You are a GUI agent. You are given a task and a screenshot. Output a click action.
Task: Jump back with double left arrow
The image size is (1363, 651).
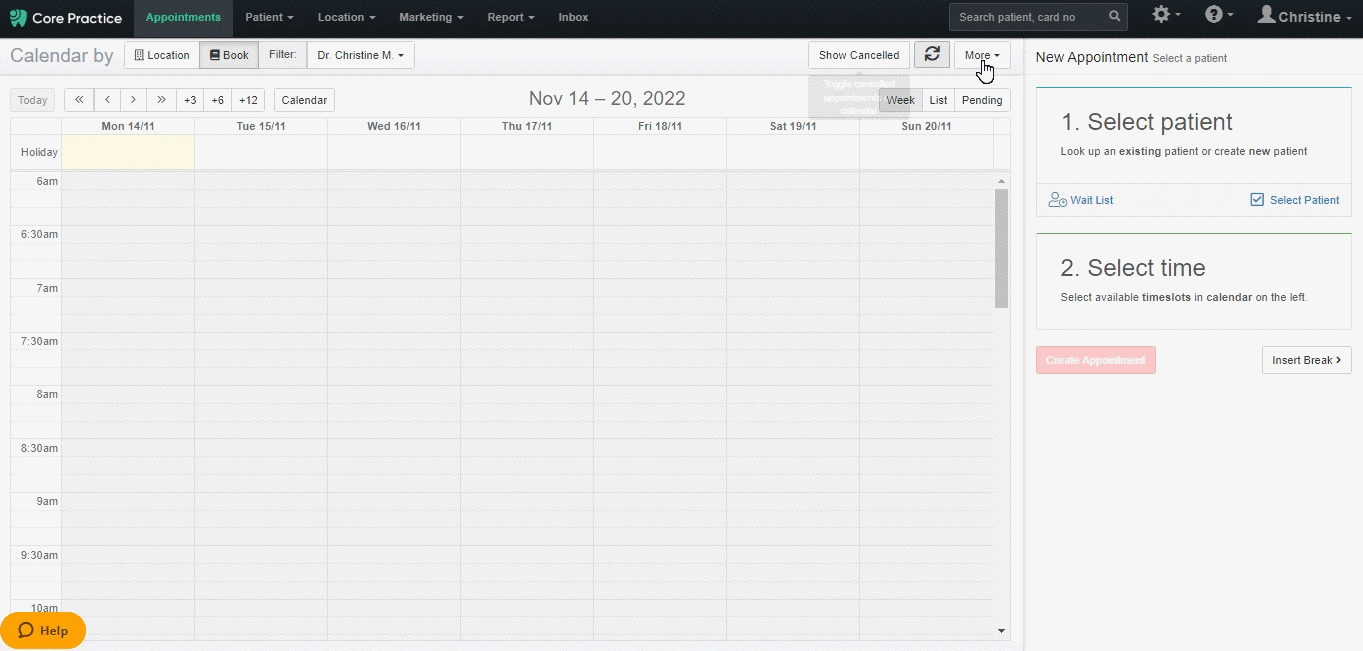point(79,100)
